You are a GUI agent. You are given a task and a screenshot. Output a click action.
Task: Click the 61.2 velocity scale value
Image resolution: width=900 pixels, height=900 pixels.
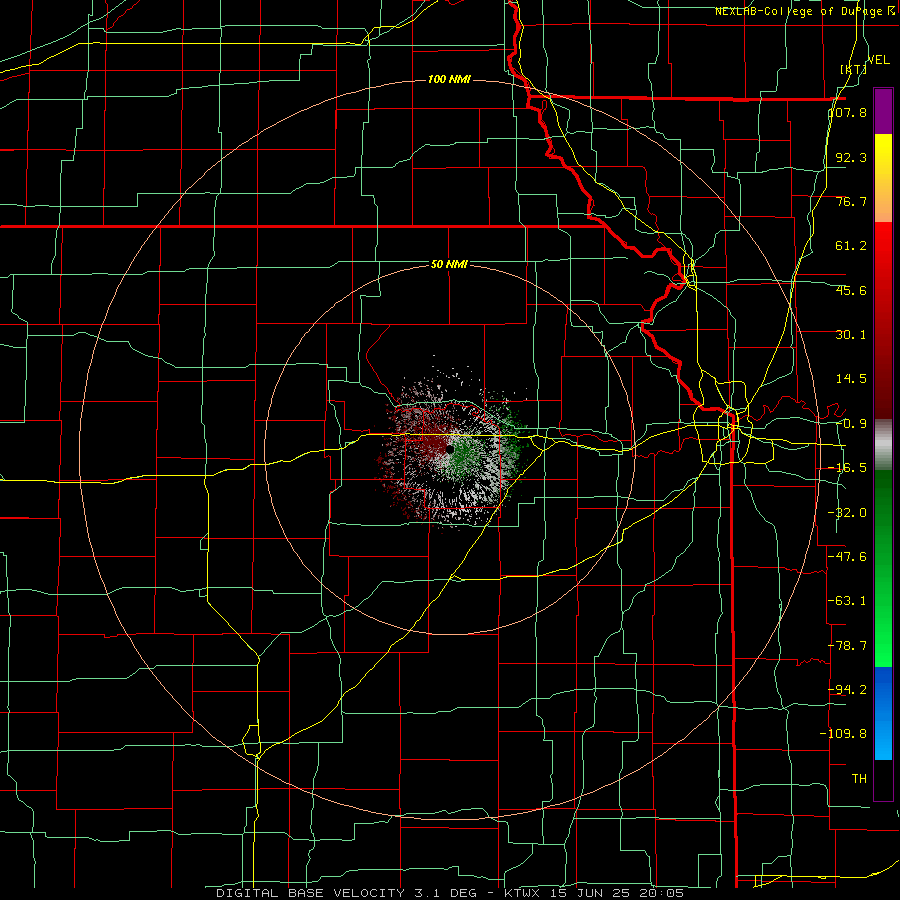[851, 246]
